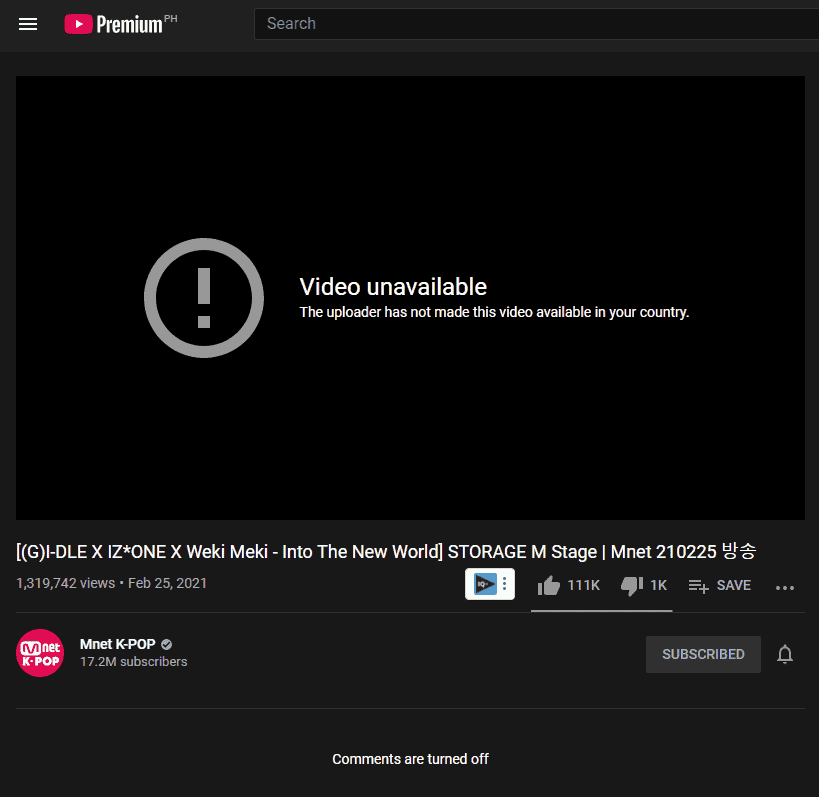Click the blue extension play icon
The width and height of the screenshot is (819, 797).
[x=485, y=583]
